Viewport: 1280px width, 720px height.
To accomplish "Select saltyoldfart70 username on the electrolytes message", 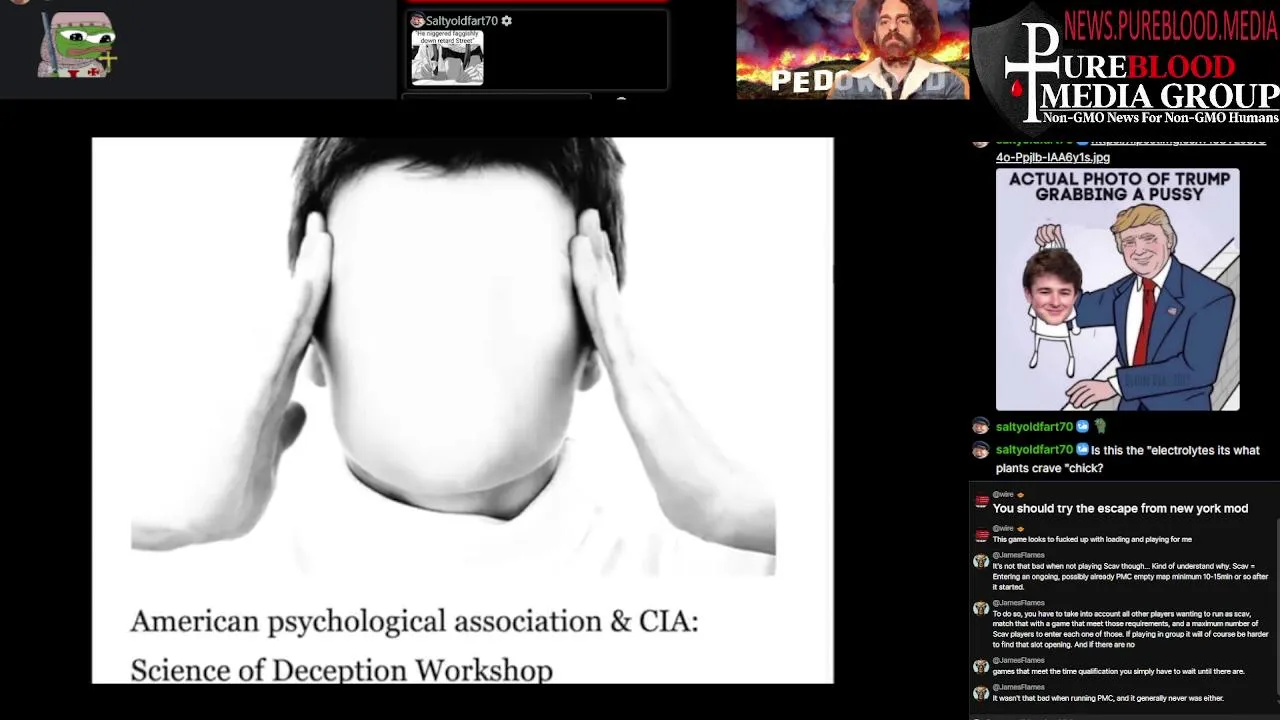I will 1034,450.
